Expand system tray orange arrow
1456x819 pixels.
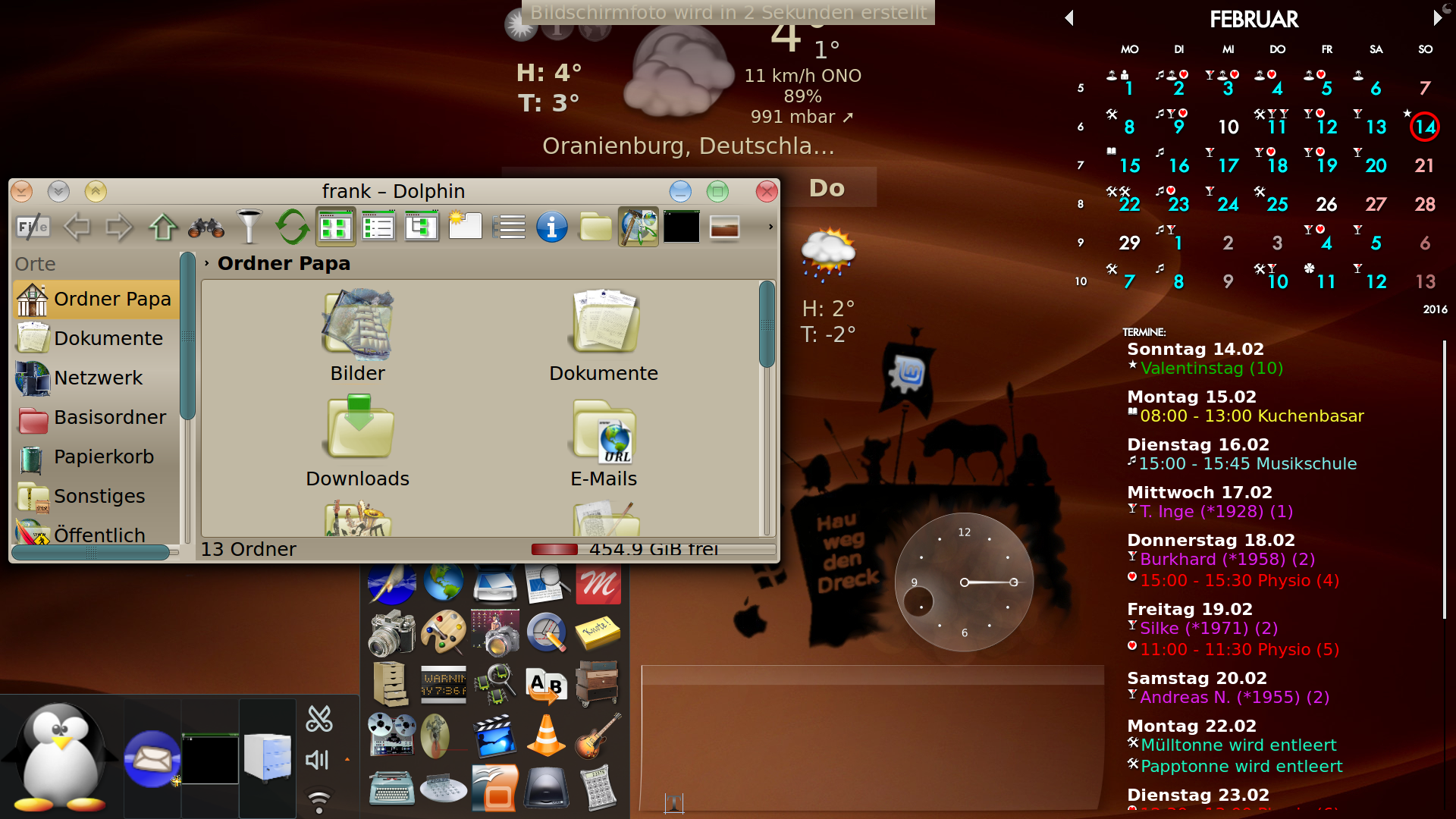tap(347, 759)
